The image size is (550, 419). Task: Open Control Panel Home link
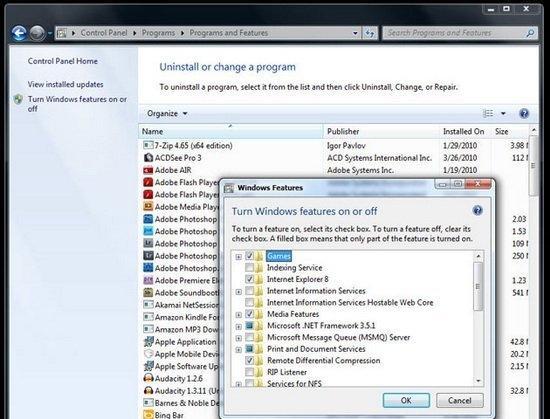[x=63, y=61]
